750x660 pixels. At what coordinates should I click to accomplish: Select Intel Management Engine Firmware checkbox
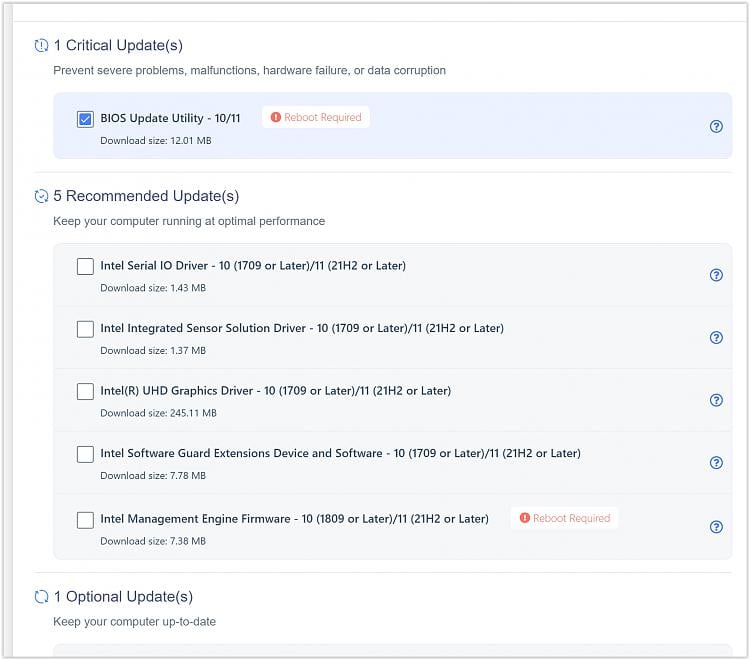85,520
